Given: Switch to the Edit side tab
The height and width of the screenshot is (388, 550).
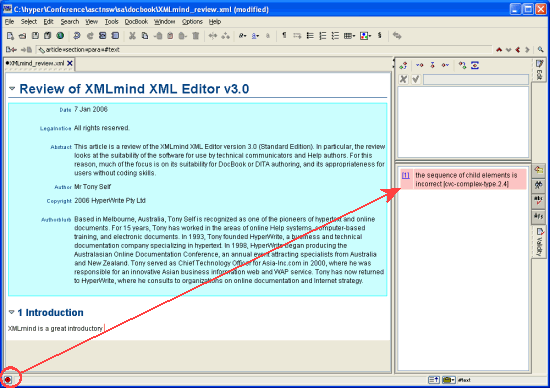Looking at the screenshot, I should pos(539,70).
